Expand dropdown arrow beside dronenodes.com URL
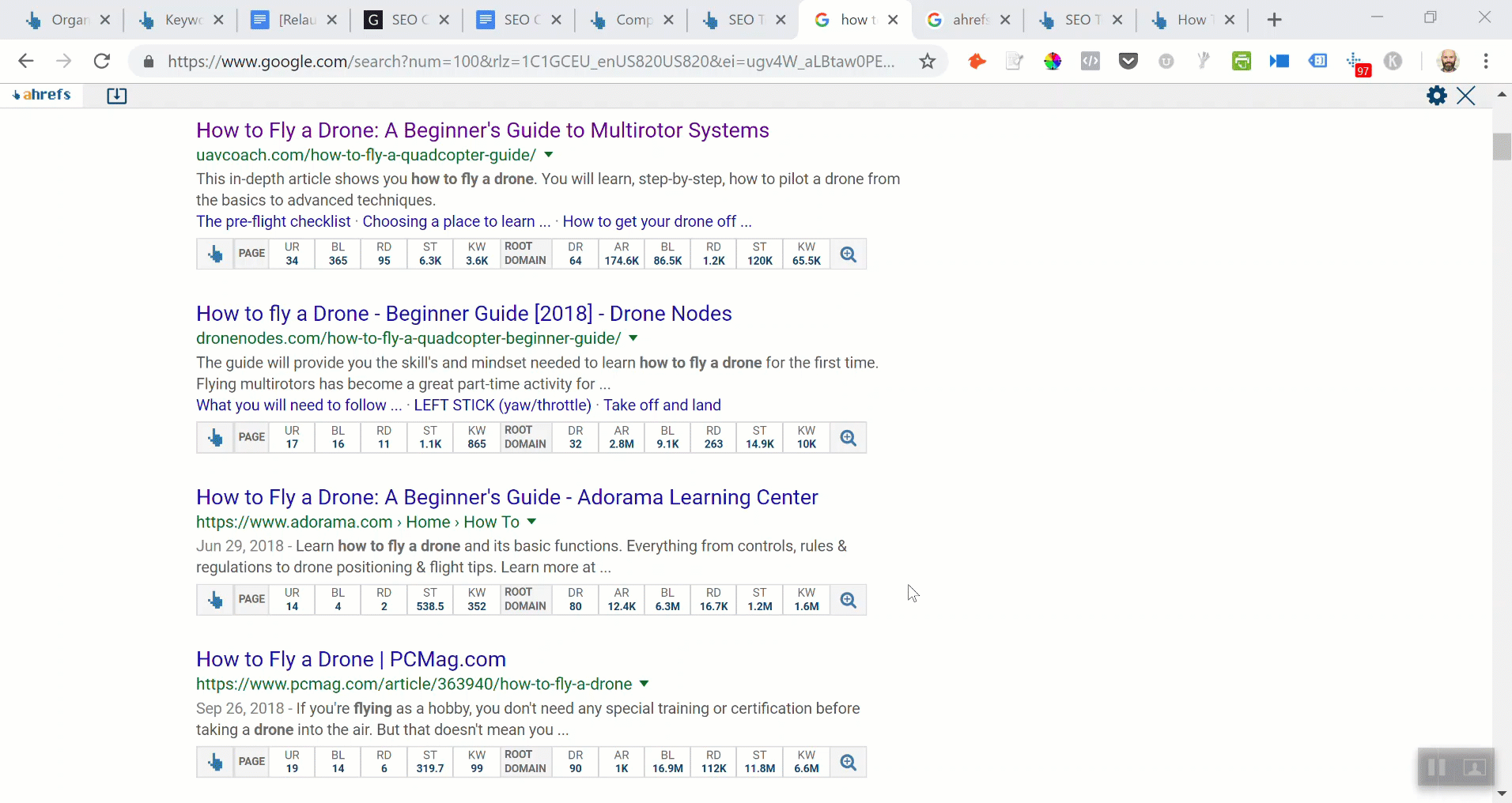The image size is (1512, 803). (633, 338)
